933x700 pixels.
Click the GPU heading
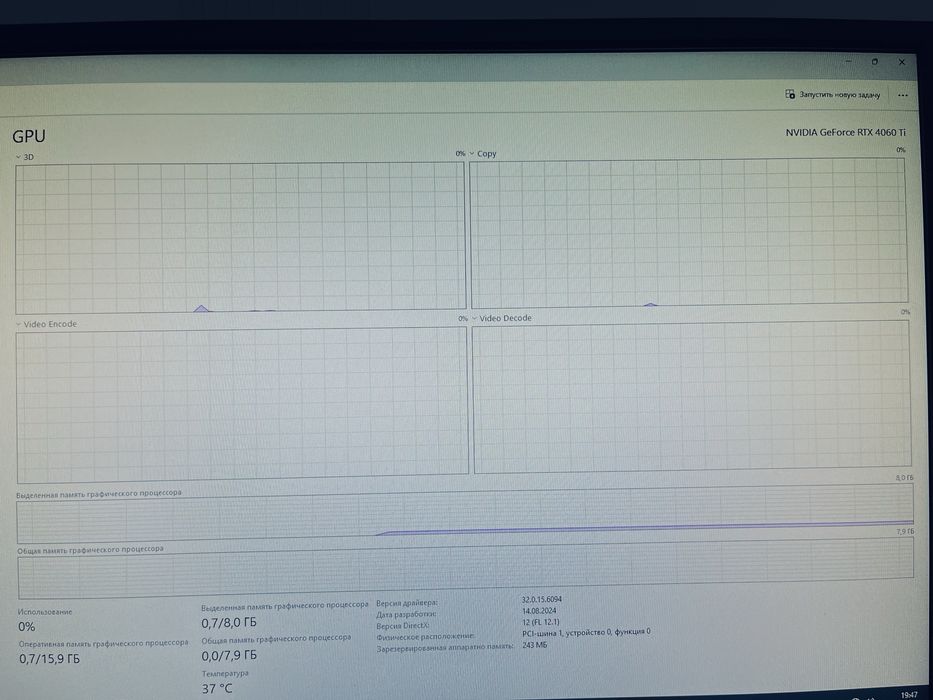(29, 136)
